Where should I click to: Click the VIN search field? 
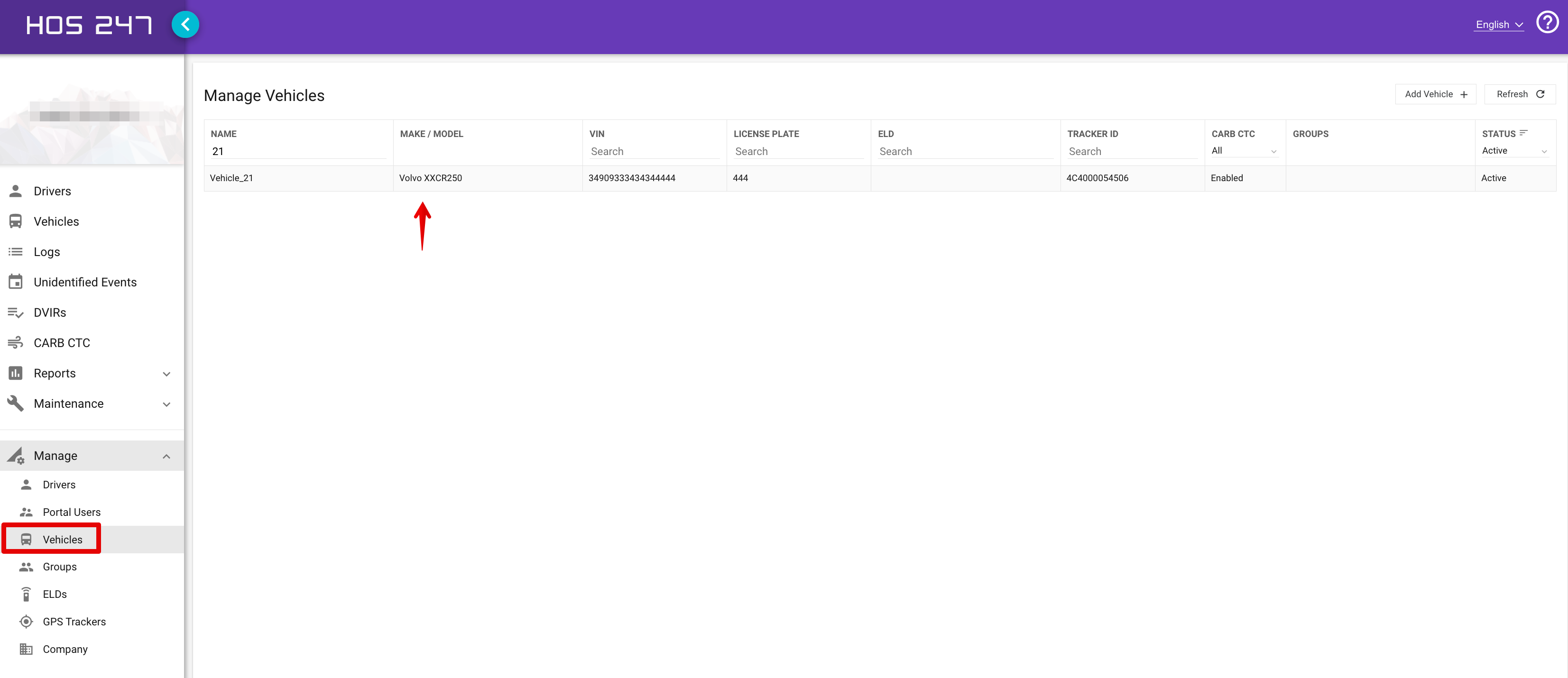[x=655, y=152]
